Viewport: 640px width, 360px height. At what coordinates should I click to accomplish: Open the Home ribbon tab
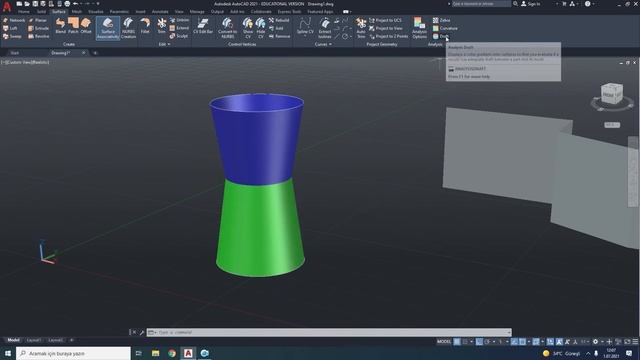pyautogui.click(x=24, y=11)
